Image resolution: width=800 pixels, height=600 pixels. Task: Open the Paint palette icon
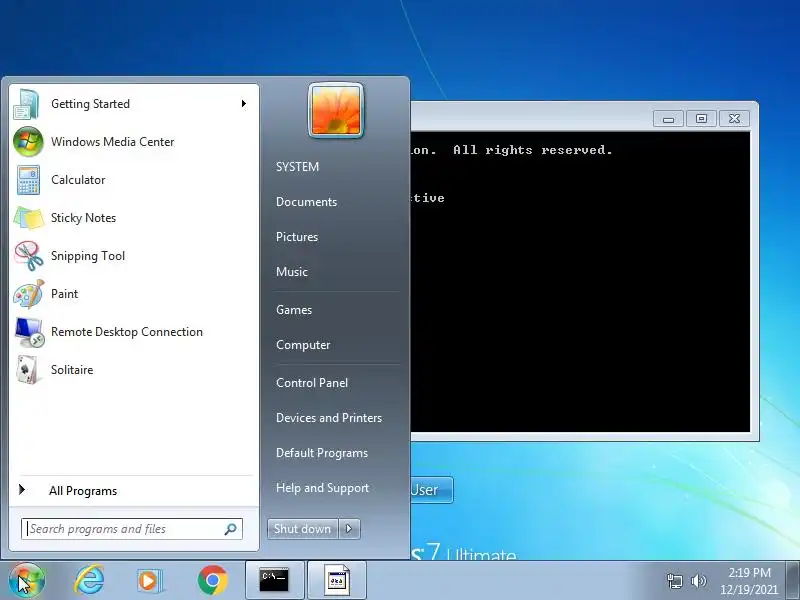(29, 294)
